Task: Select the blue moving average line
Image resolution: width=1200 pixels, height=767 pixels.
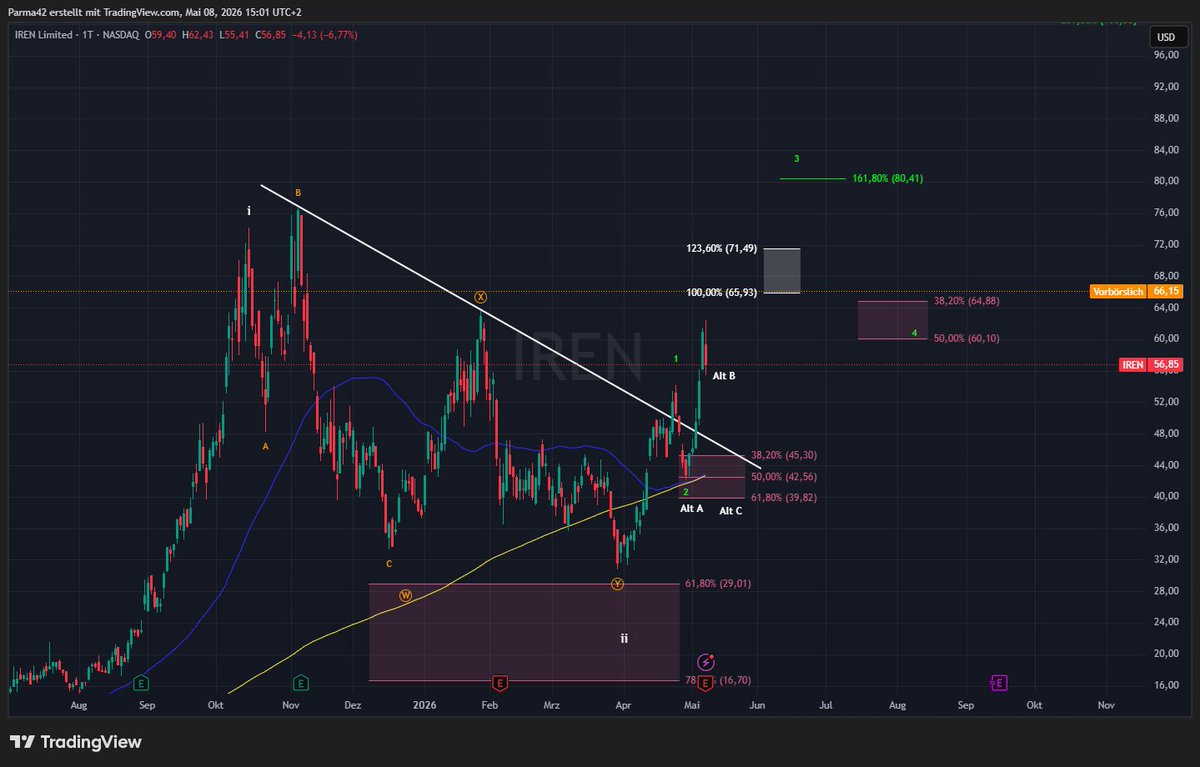Action: (x=370, y=378)
